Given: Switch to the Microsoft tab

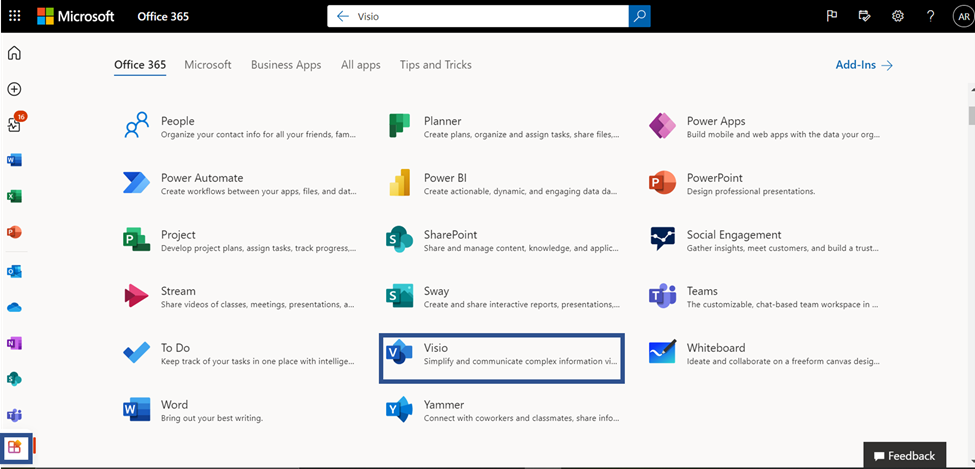Looking at the screenshot, I should [208, 65].
